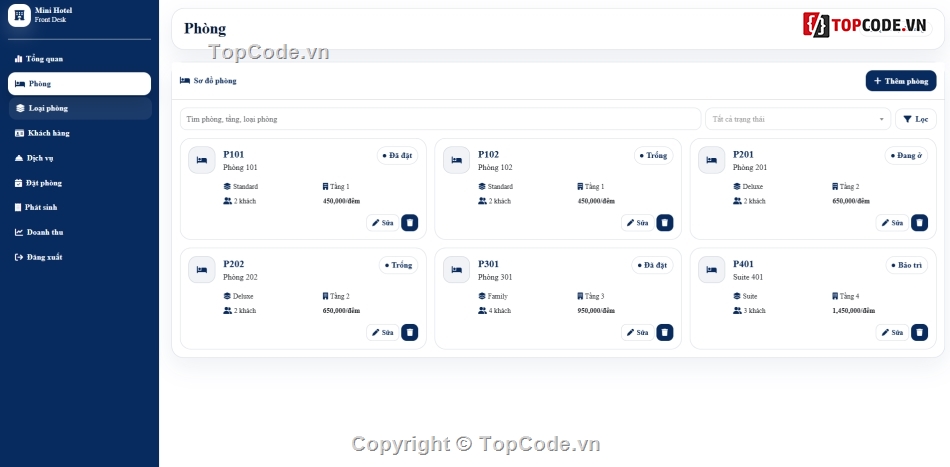Focus the room search input field
The width and height of the screenshot is (950, 467).
click(x=440, y=119)
